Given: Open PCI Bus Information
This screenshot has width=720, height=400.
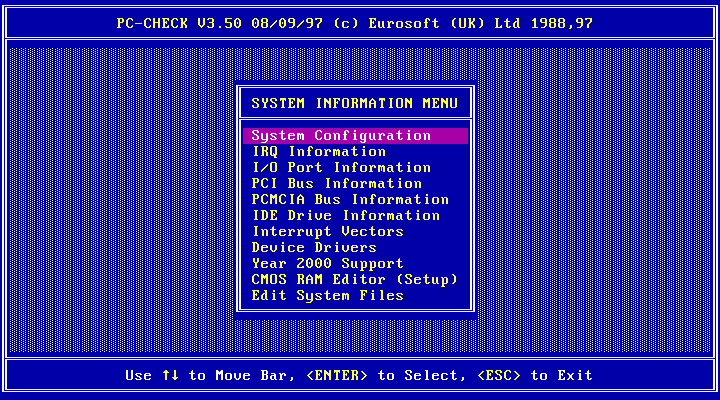Looking at the screenshot, I should point(337,184).
